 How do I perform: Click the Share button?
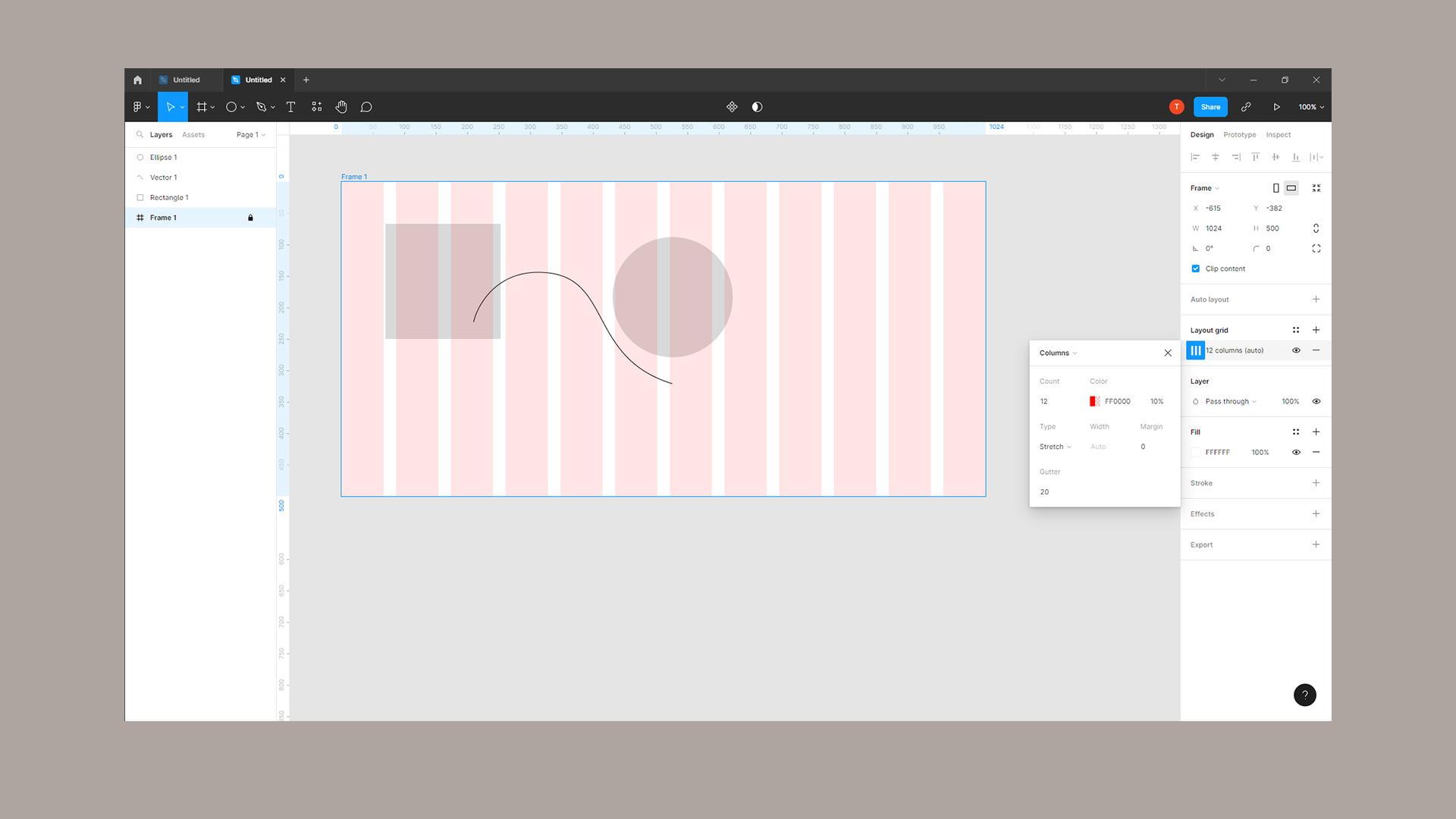tap(1210, 107)
